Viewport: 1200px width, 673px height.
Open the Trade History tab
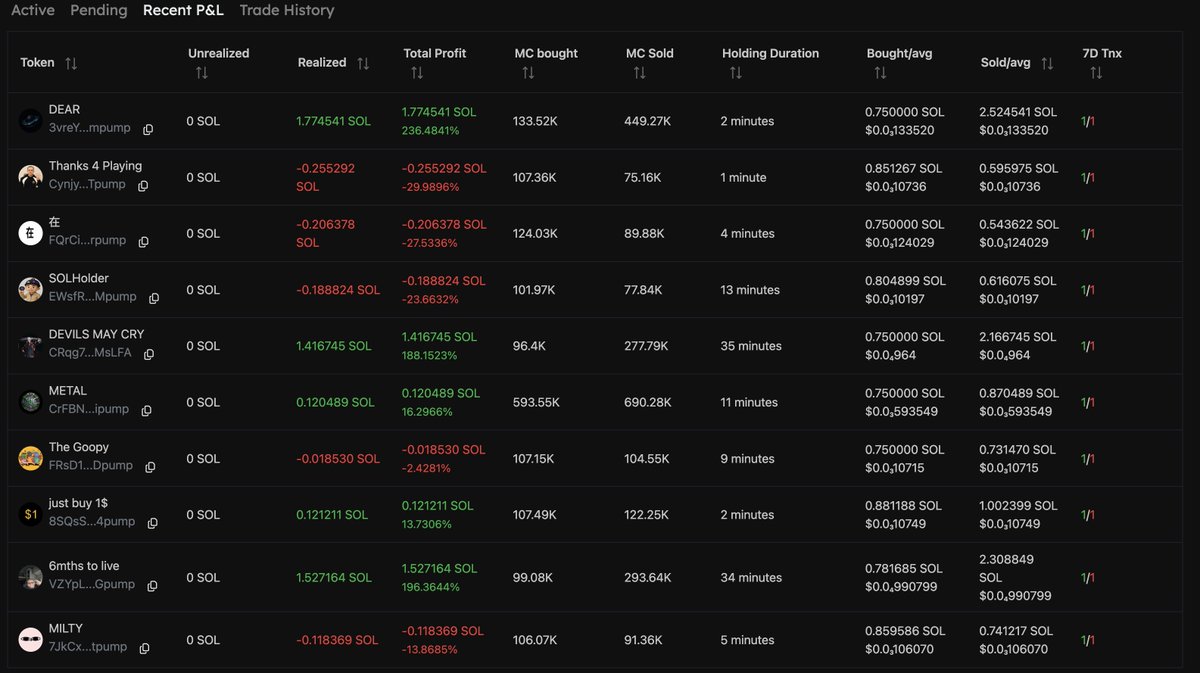point(287,10)
